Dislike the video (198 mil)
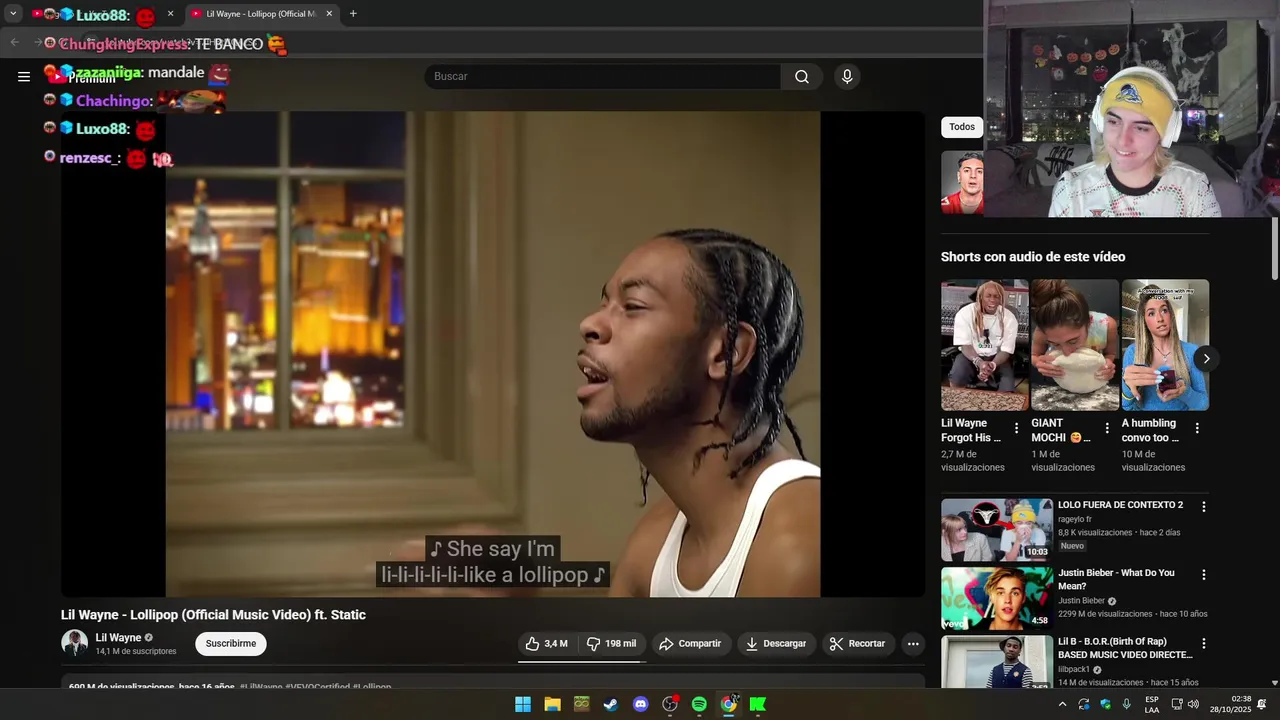The height and width of the screenshot is (720, 1280). (x=611, y=644)
